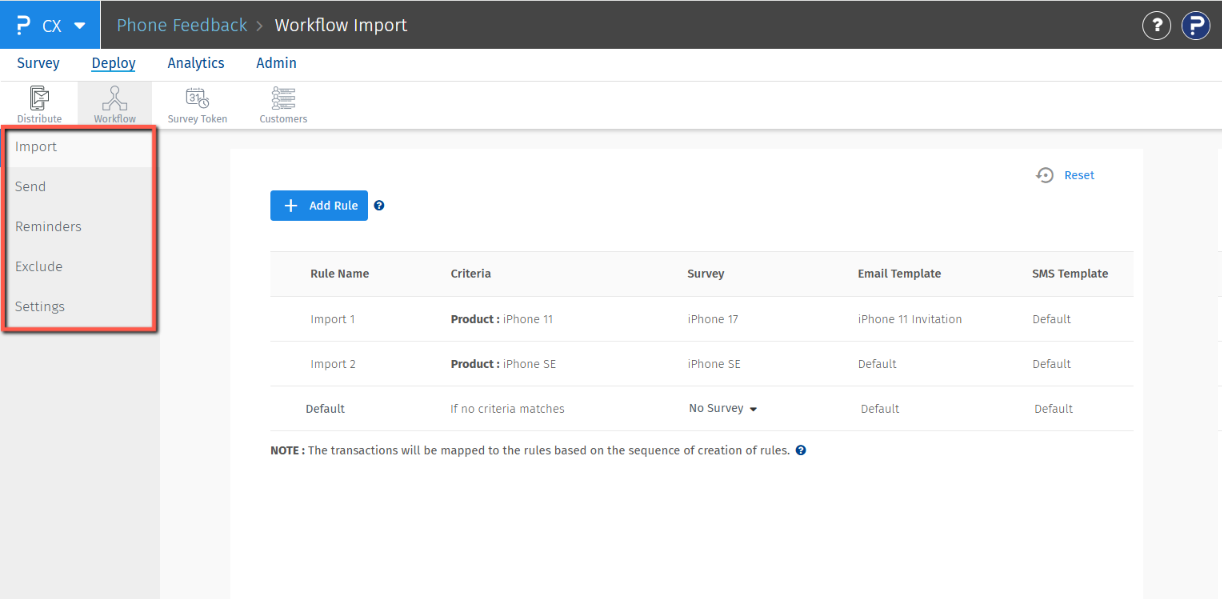1222x599 pixels.
Task: Select the Import 1 rule name
Action: [333, 318]
